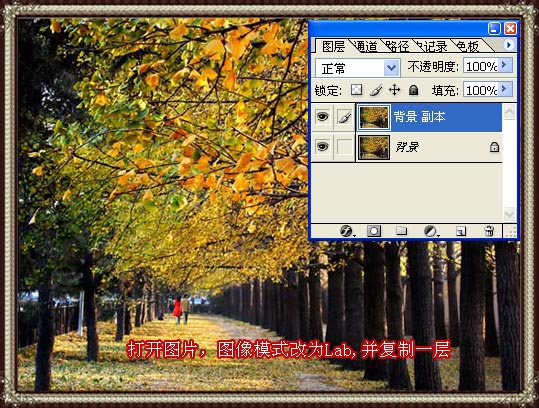
Task: Add a layer style (fx) button
Action: (346, 231)
